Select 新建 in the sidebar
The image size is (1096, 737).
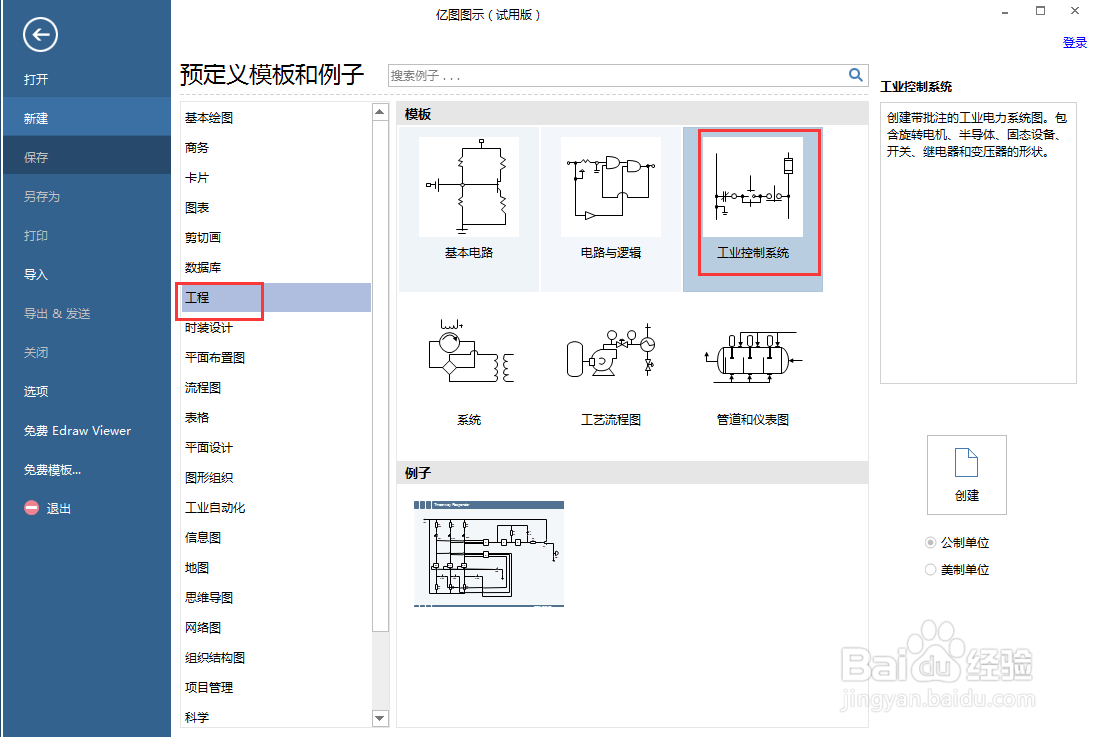click(x=85, y=119)
